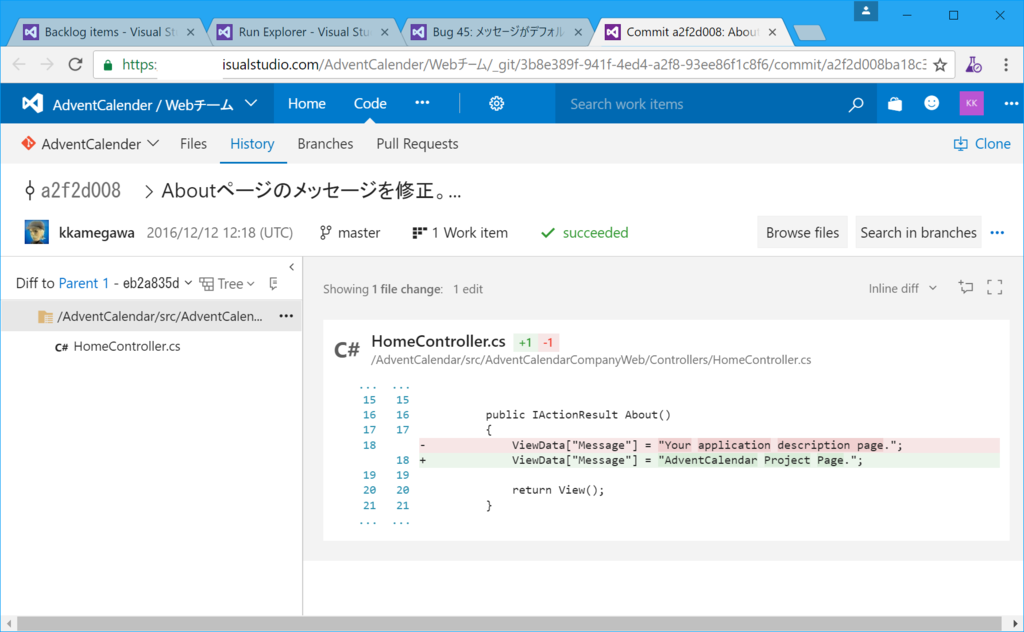Click the Search work items field
This screenshot has width=1024, height=632.
coord(702,104)
